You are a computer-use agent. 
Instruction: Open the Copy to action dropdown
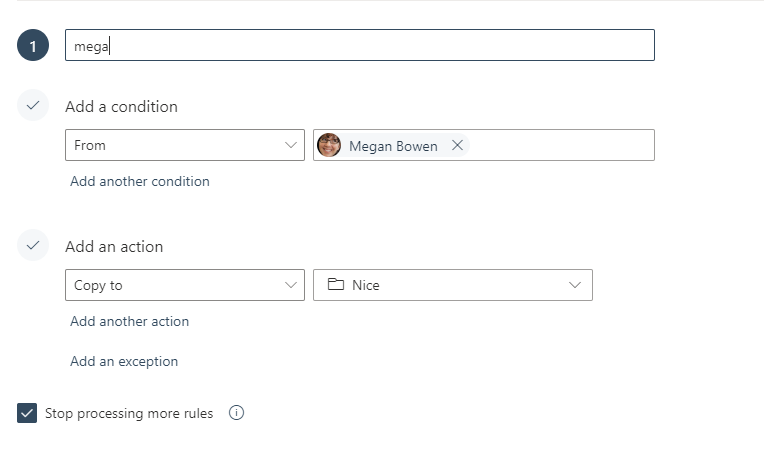tap(185, 285)
